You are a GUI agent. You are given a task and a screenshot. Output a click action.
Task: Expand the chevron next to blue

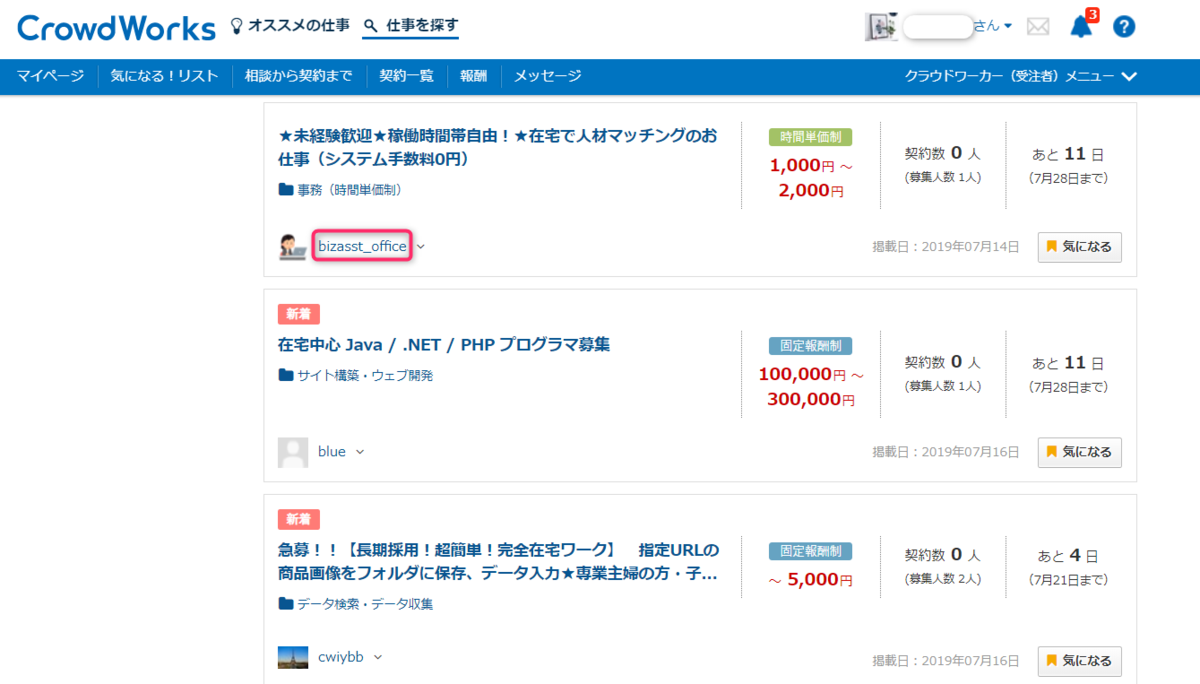pyautogui.click(x=360, y=452)
